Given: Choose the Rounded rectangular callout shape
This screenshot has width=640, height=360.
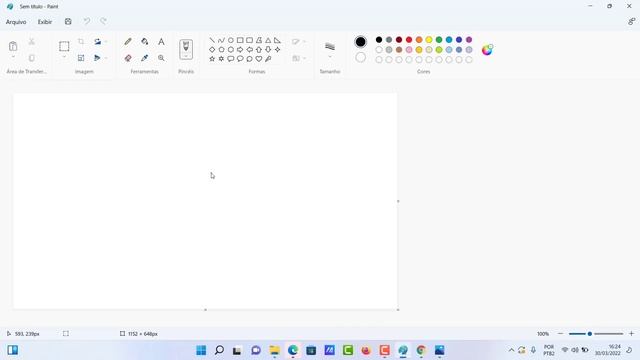Looking at the screenshot, I should [x=231, y=59].
